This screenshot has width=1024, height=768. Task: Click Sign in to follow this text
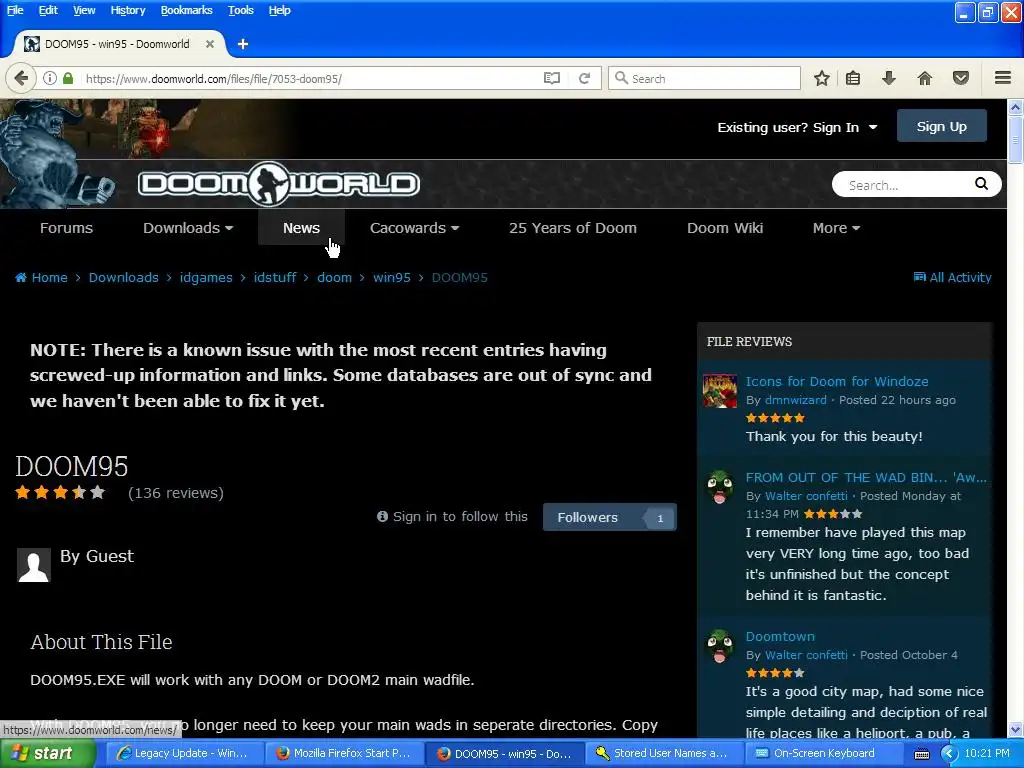pos(460,517)
